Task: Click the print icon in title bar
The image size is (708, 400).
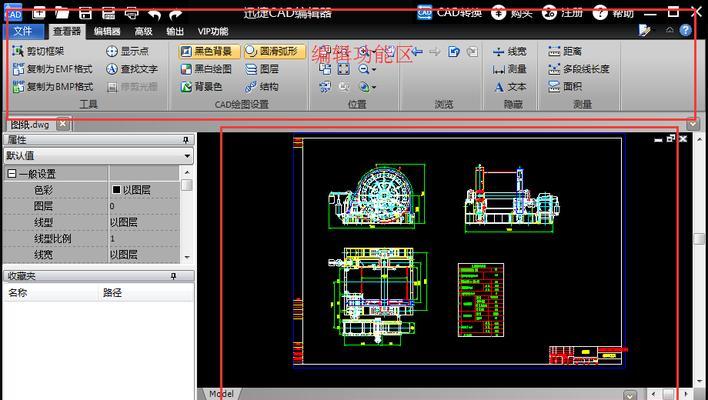Action: coord(131,13)
